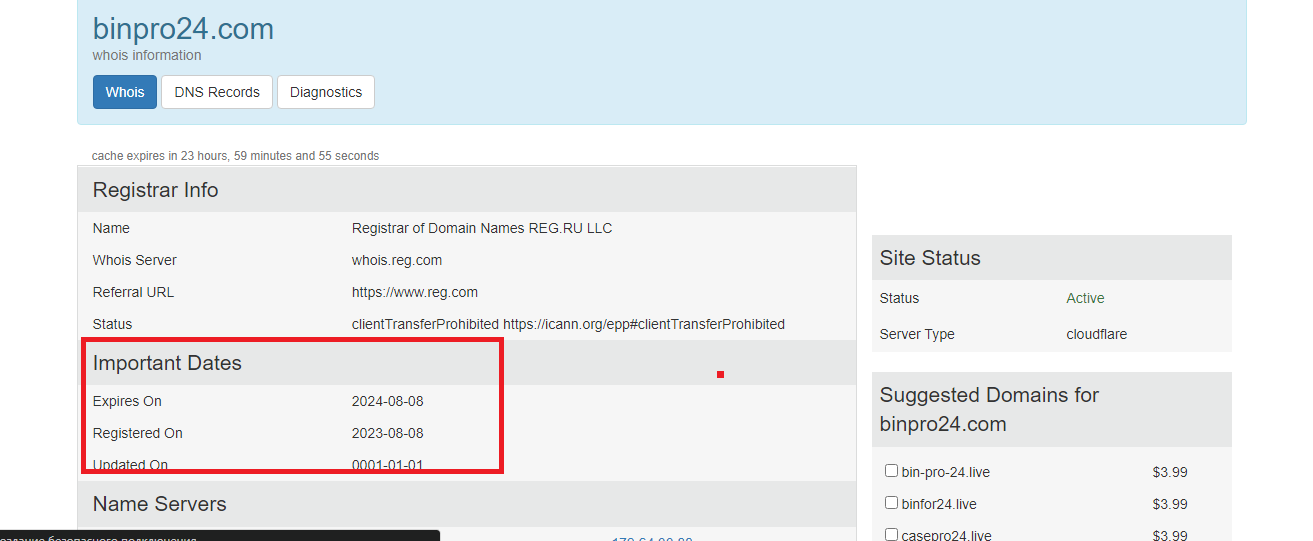Image resolution: width=1313 pixels, height=541 pixels.
Task: Click the Registrar of Domain Names REG.RU LLC text
Action: click(x=482, y=228)
